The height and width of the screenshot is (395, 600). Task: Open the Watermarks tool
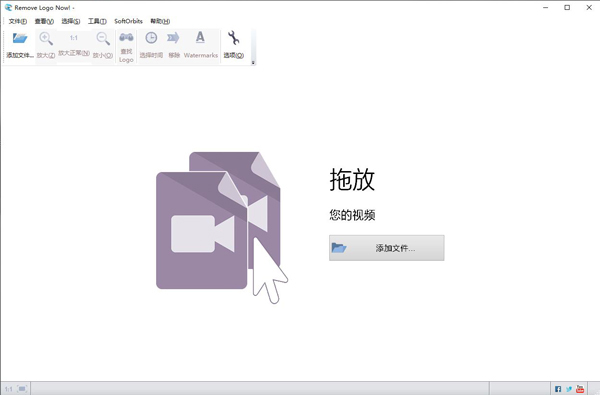click(201, 45)
